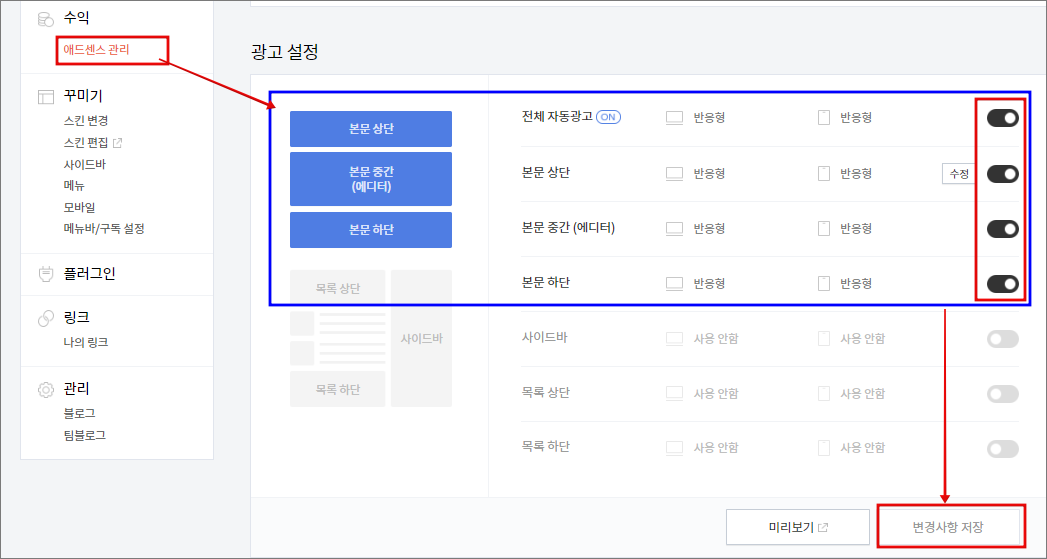This screenshot has height=559, width=1047.
Task: Toggle the 본문 상단 ad switch
Action: coord(1003,174)
